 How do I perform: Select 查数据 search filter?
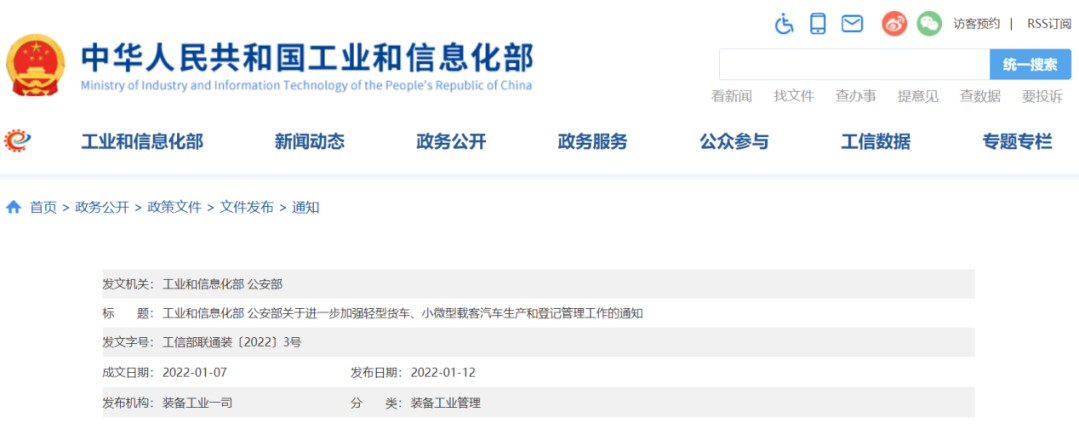(980, 96)
